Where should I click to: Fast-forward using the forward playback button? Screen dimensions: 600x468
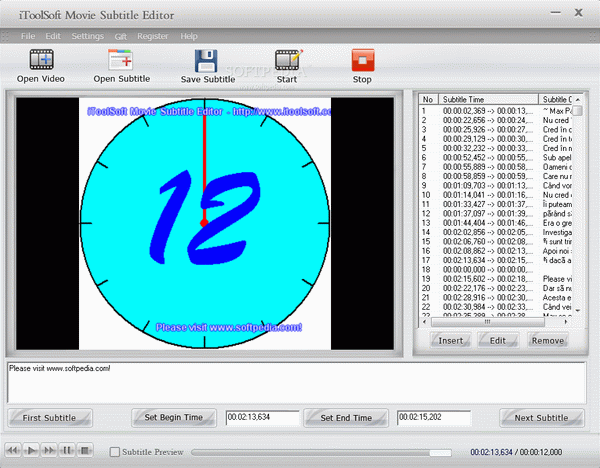coord(49,450)
